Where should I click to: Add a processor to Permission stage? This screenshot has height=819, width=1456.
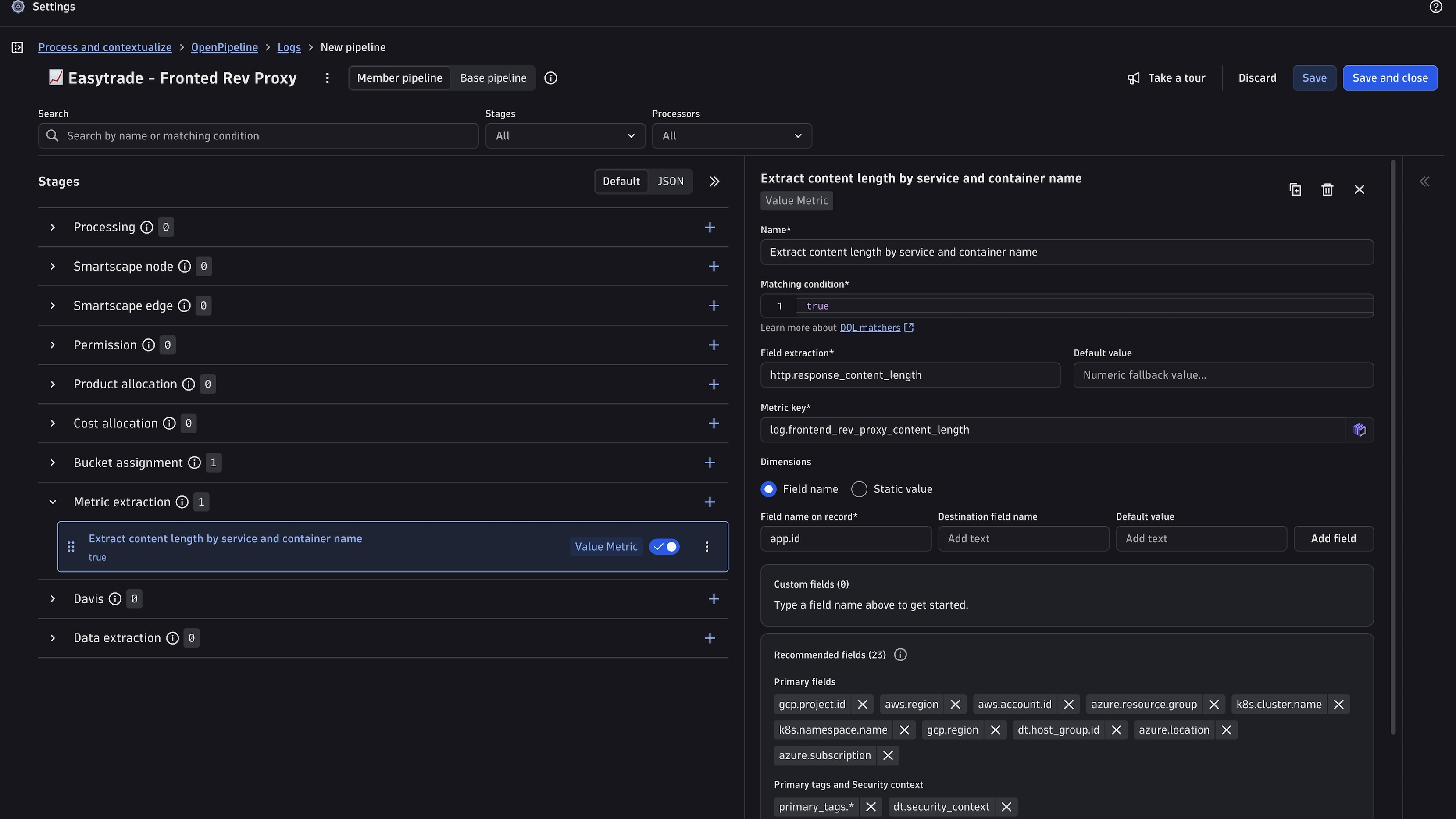714,345
